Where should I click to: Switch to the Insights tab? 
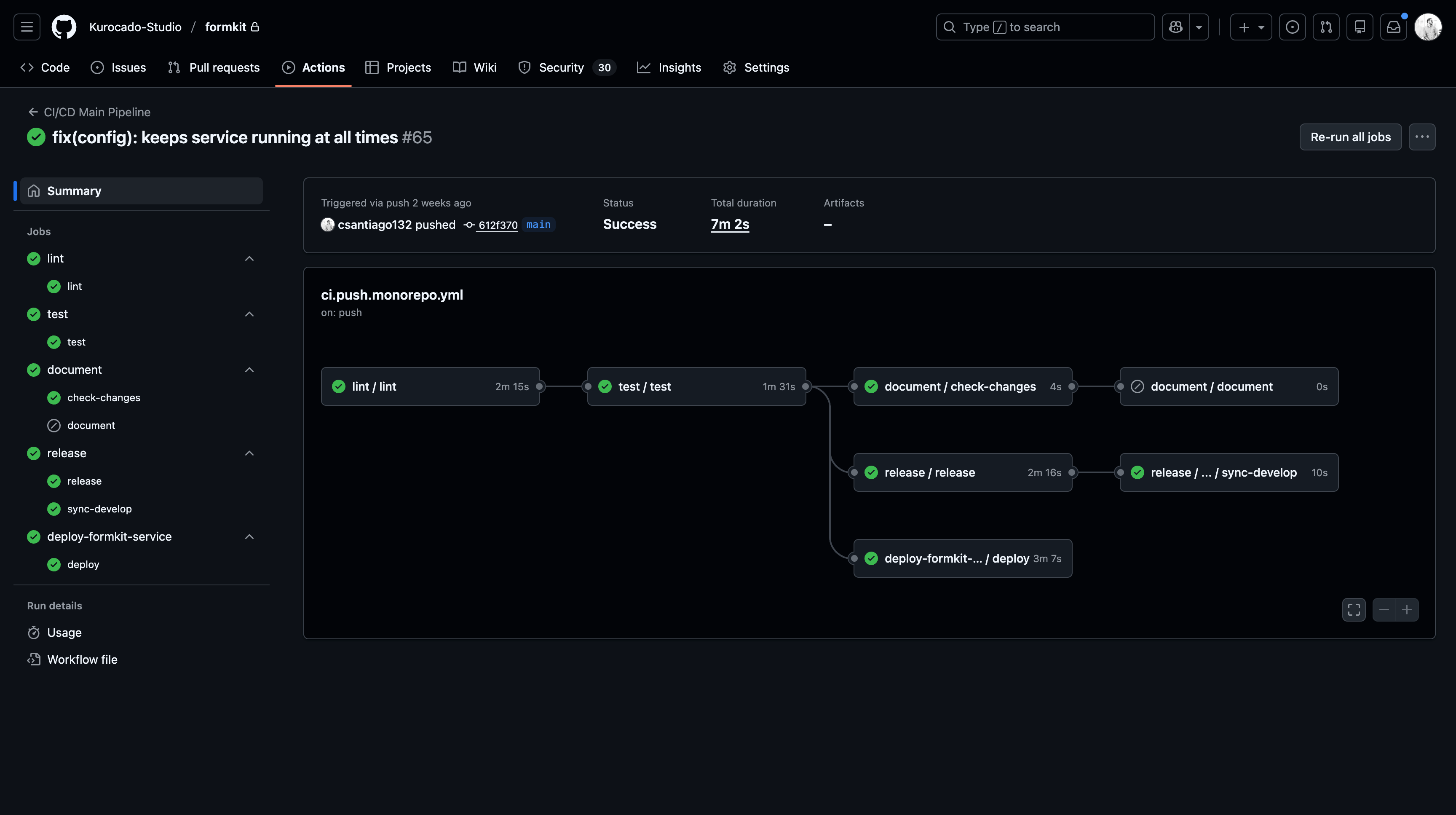[x=669, y=67]
